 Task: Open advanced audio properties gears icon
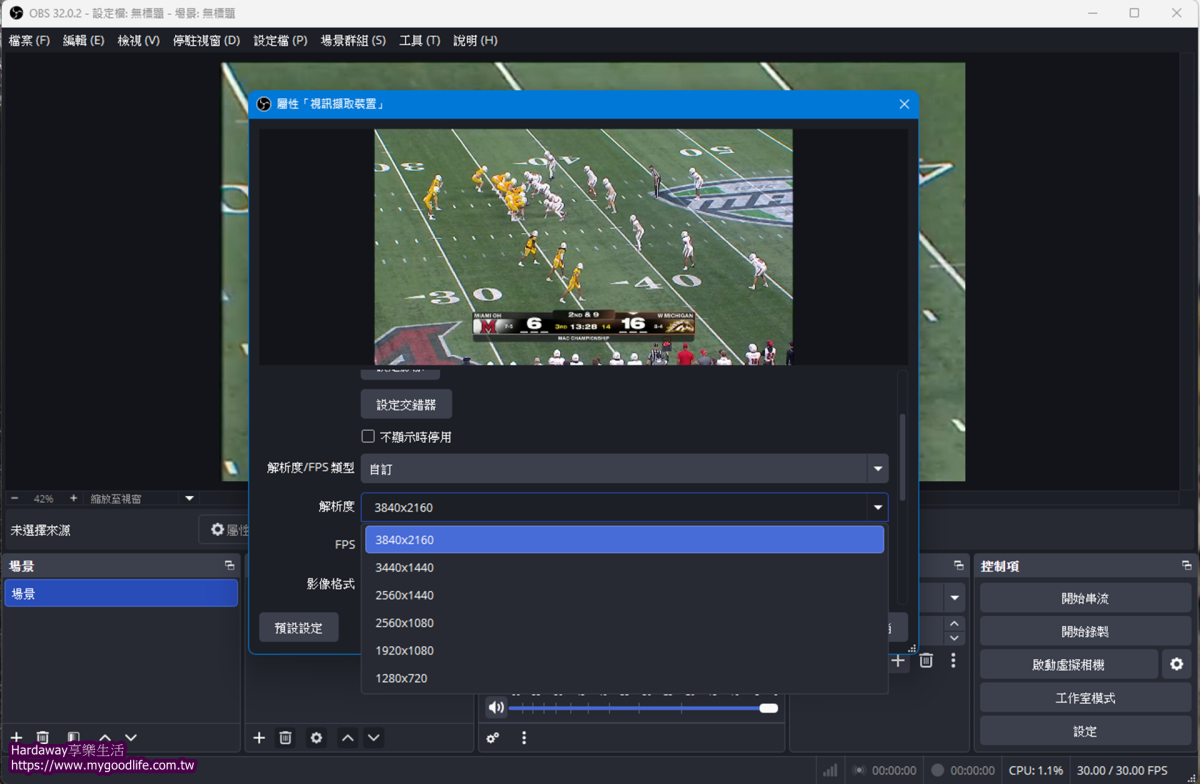click(493, 738)
